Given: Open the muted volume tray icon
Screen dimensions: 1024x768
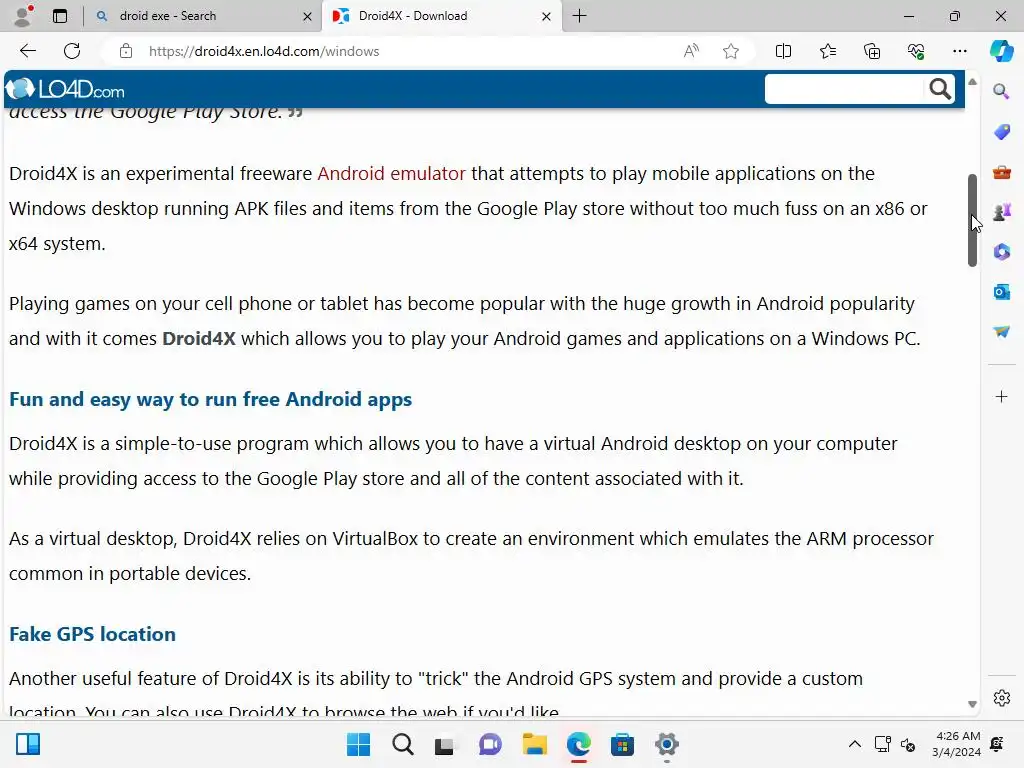Looking at the screenshot, I should click(x=908, y=744).
